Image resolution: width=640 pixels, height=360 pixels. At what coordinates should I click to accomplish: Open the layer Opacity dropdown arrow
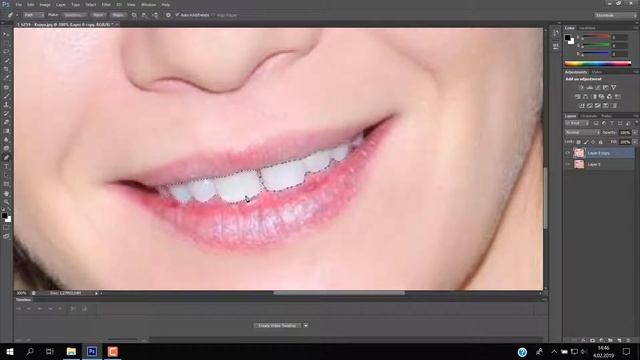(635, 133)
